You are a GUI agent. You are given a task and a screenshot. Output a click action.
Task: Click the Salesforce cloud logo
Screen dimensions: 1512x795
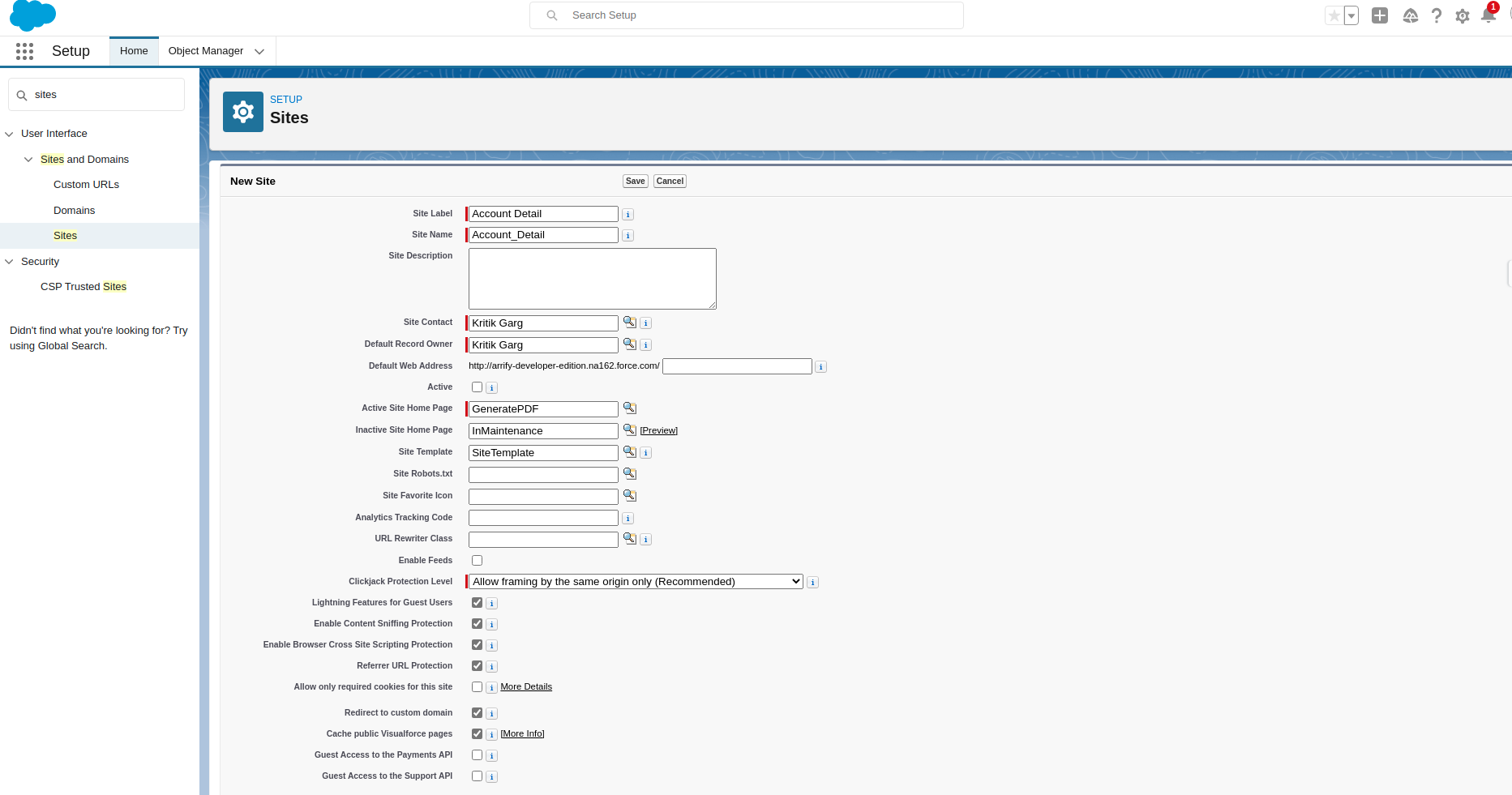32,15
